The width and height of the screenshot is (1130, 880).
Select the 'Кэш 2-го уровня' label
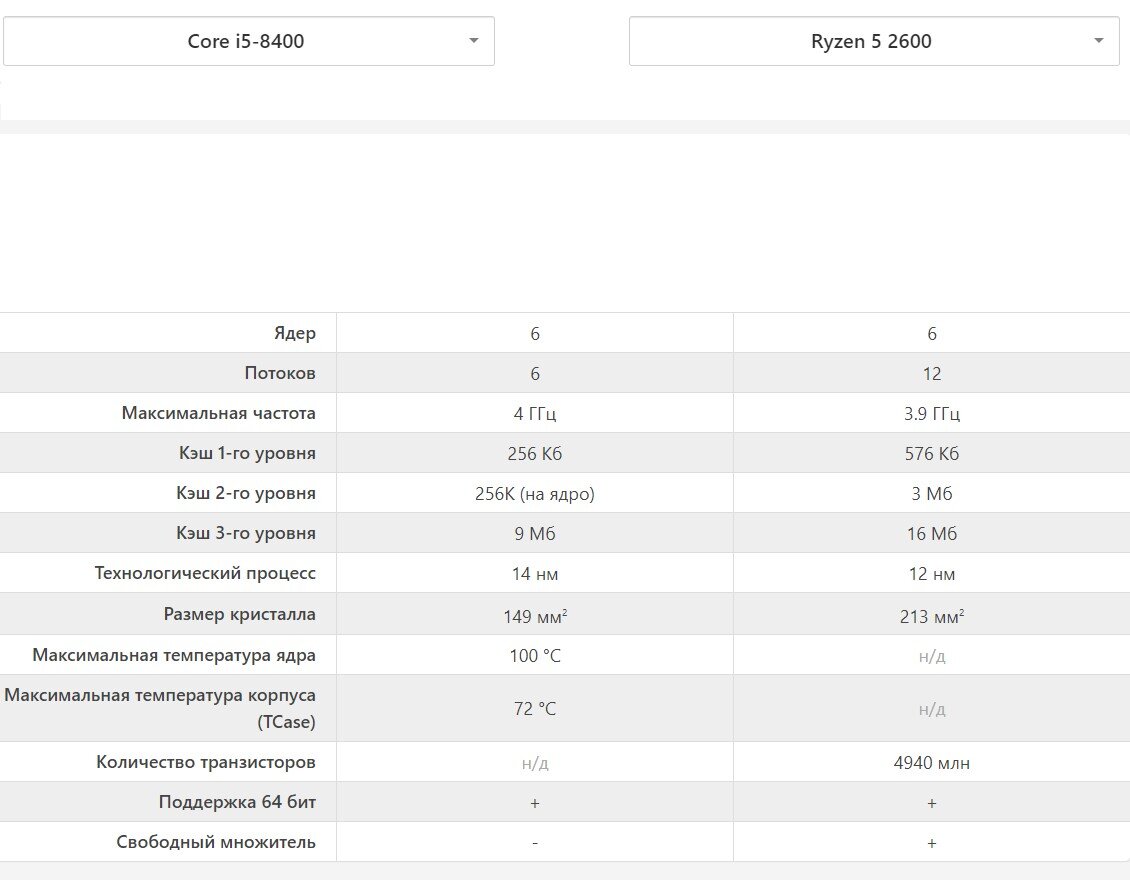click(246, 493)
